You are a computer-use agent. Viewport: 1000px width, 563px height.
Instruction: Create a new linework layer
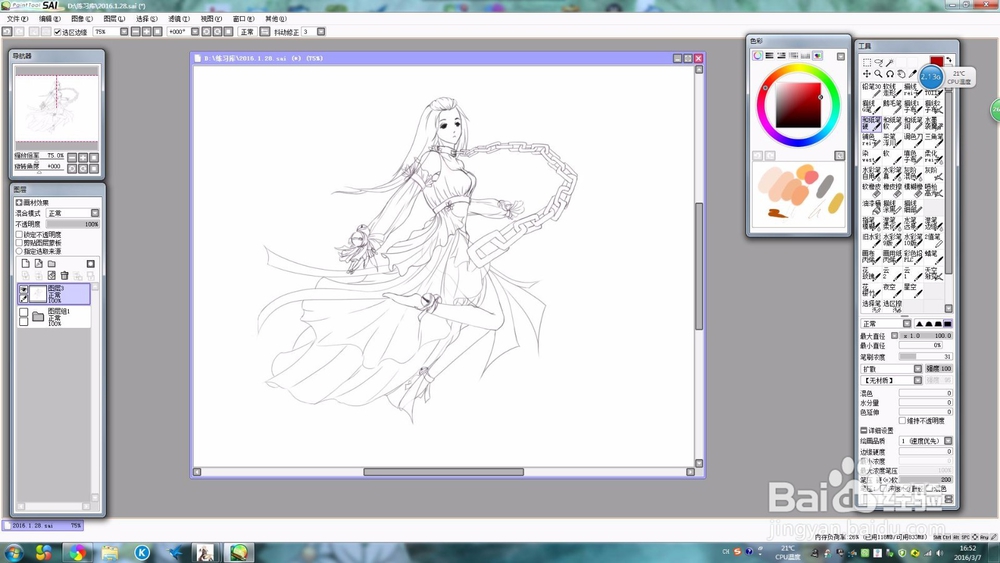[x=38, y=263]
